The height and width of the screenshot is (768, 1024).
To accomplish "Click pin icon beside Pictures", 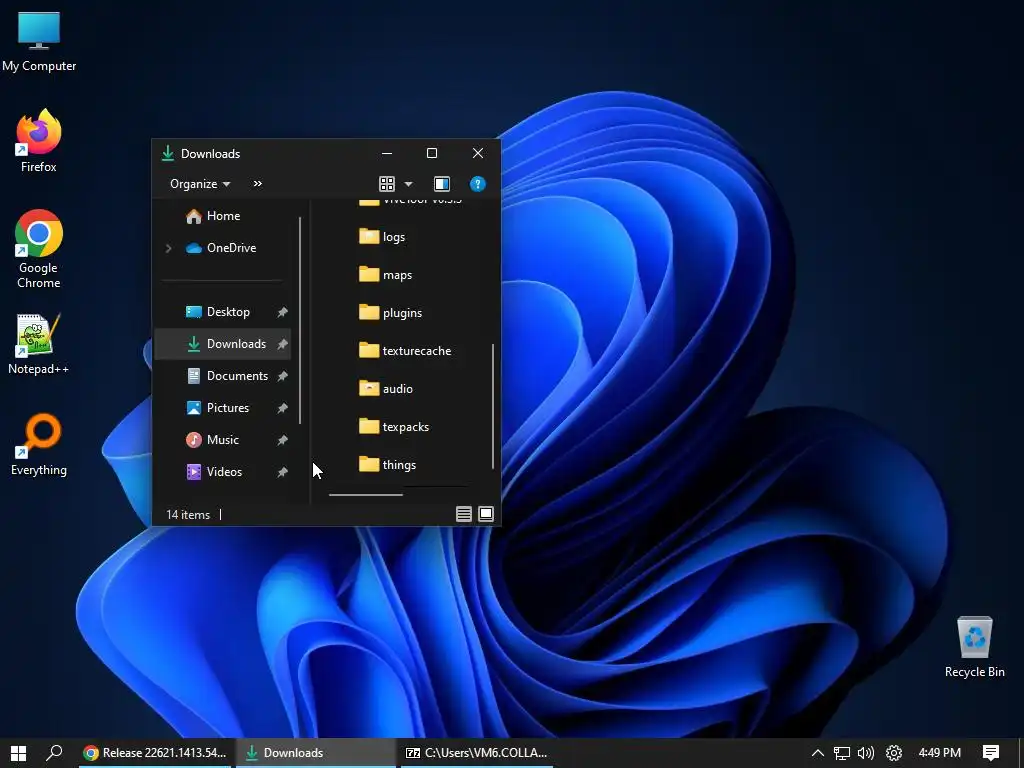I will (282, 408).
